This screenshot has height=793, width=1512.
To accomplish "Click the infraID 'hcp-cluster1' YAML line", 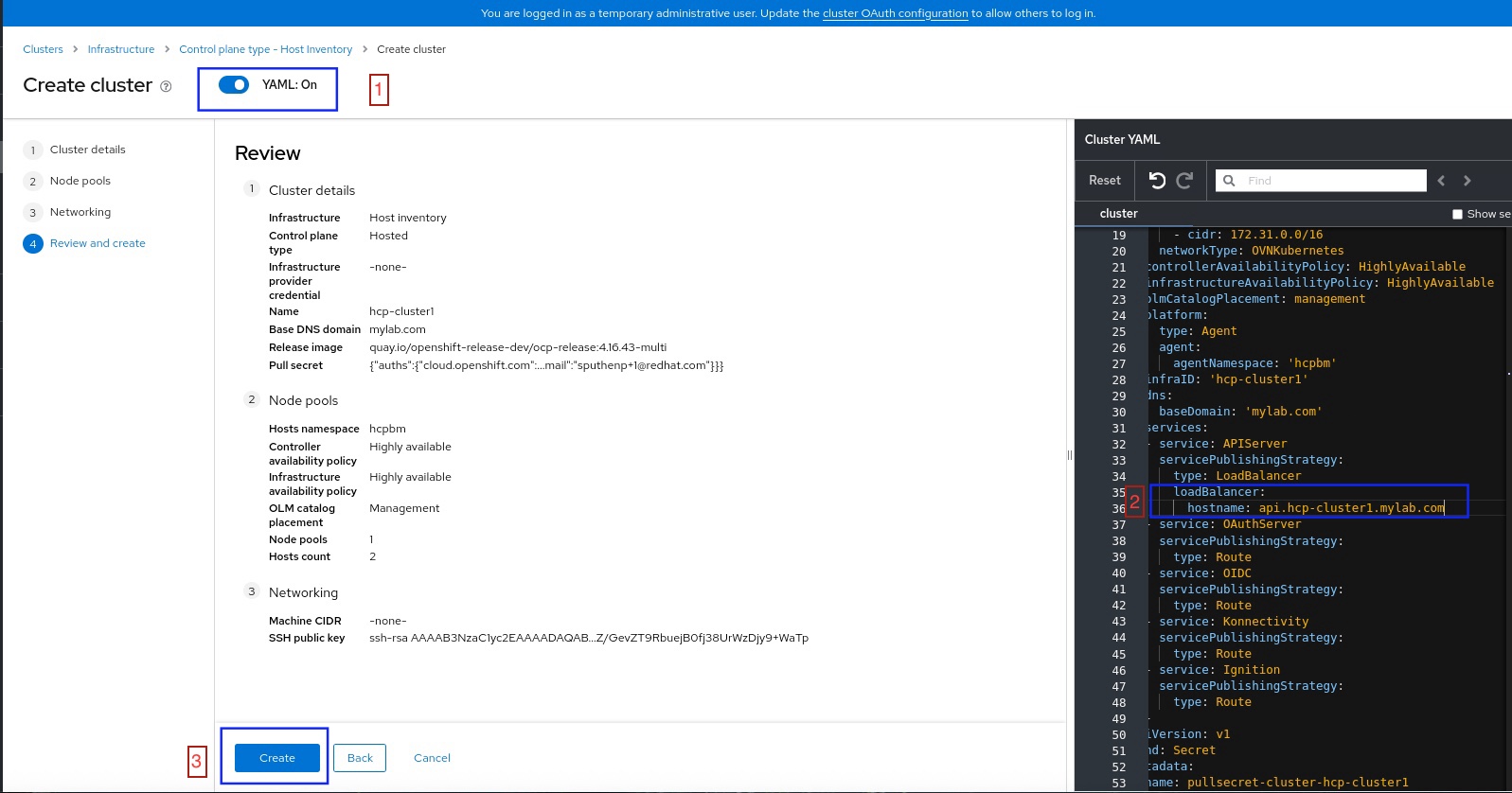I will [1228, 379].
